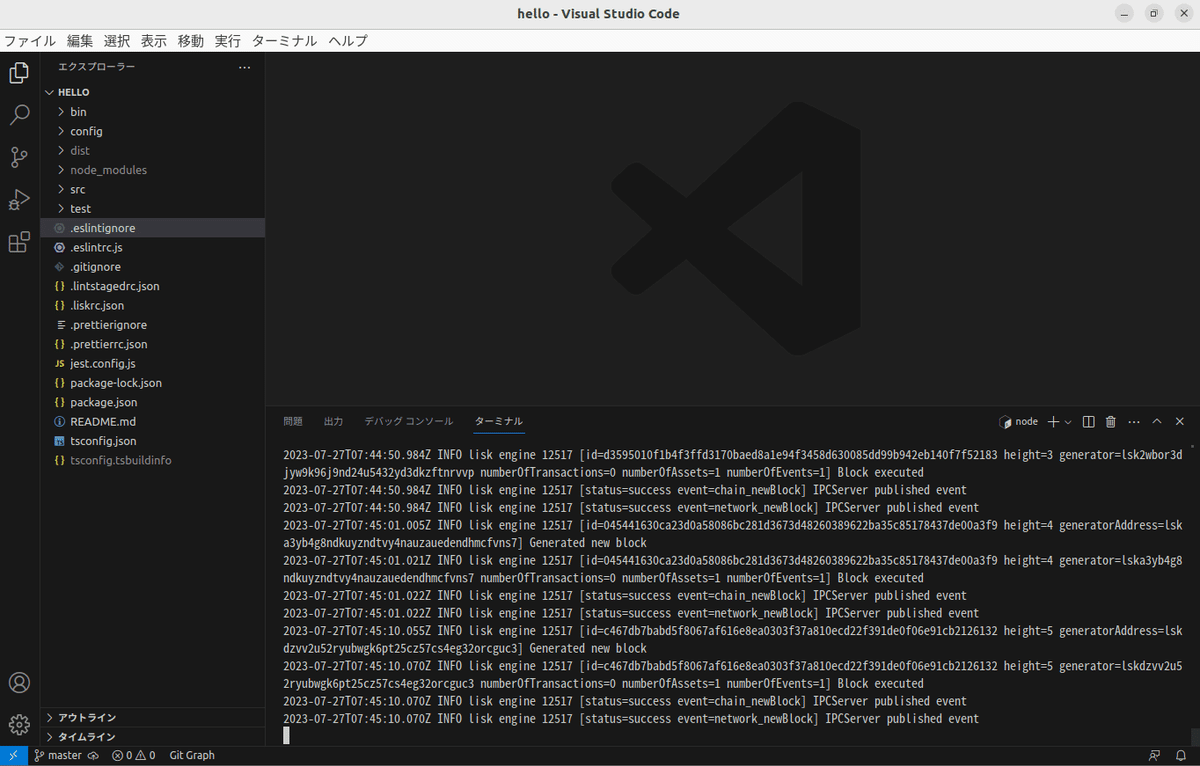Open the ターミナル menu in menu bar

284,41
